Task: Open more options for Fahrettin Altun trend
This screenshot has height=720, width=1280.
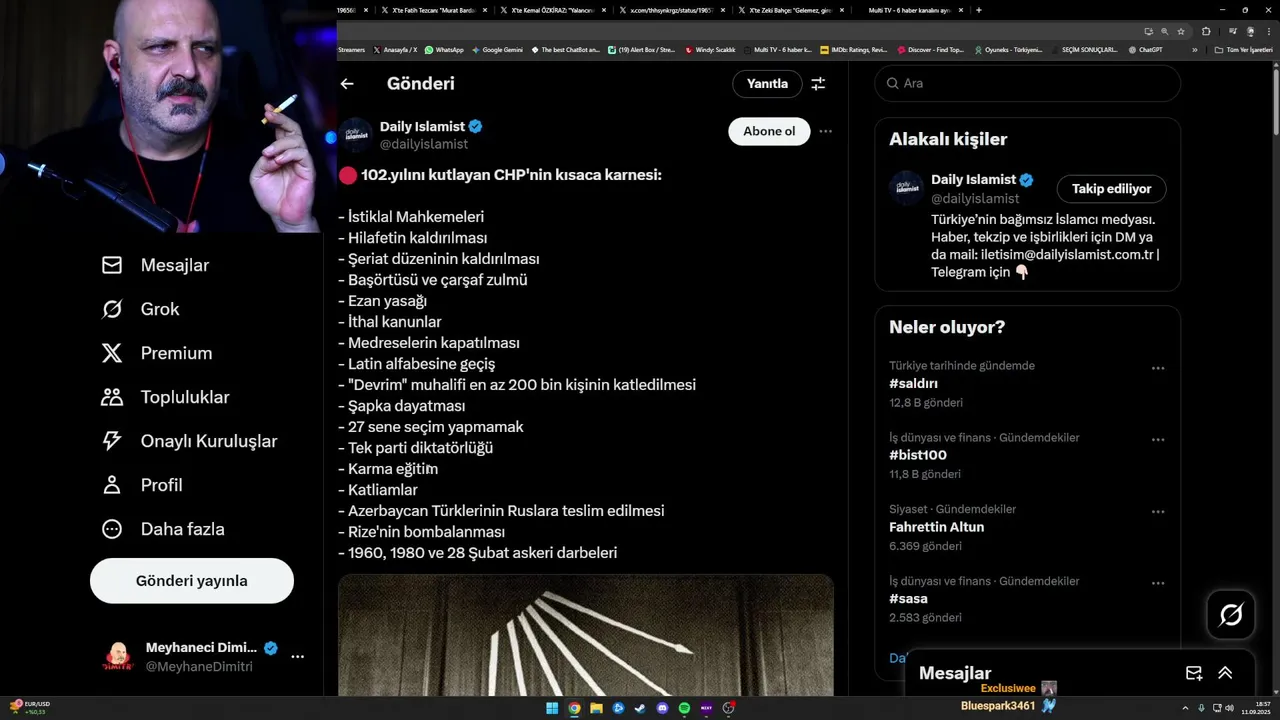Action: click(x=1158, y=512)
